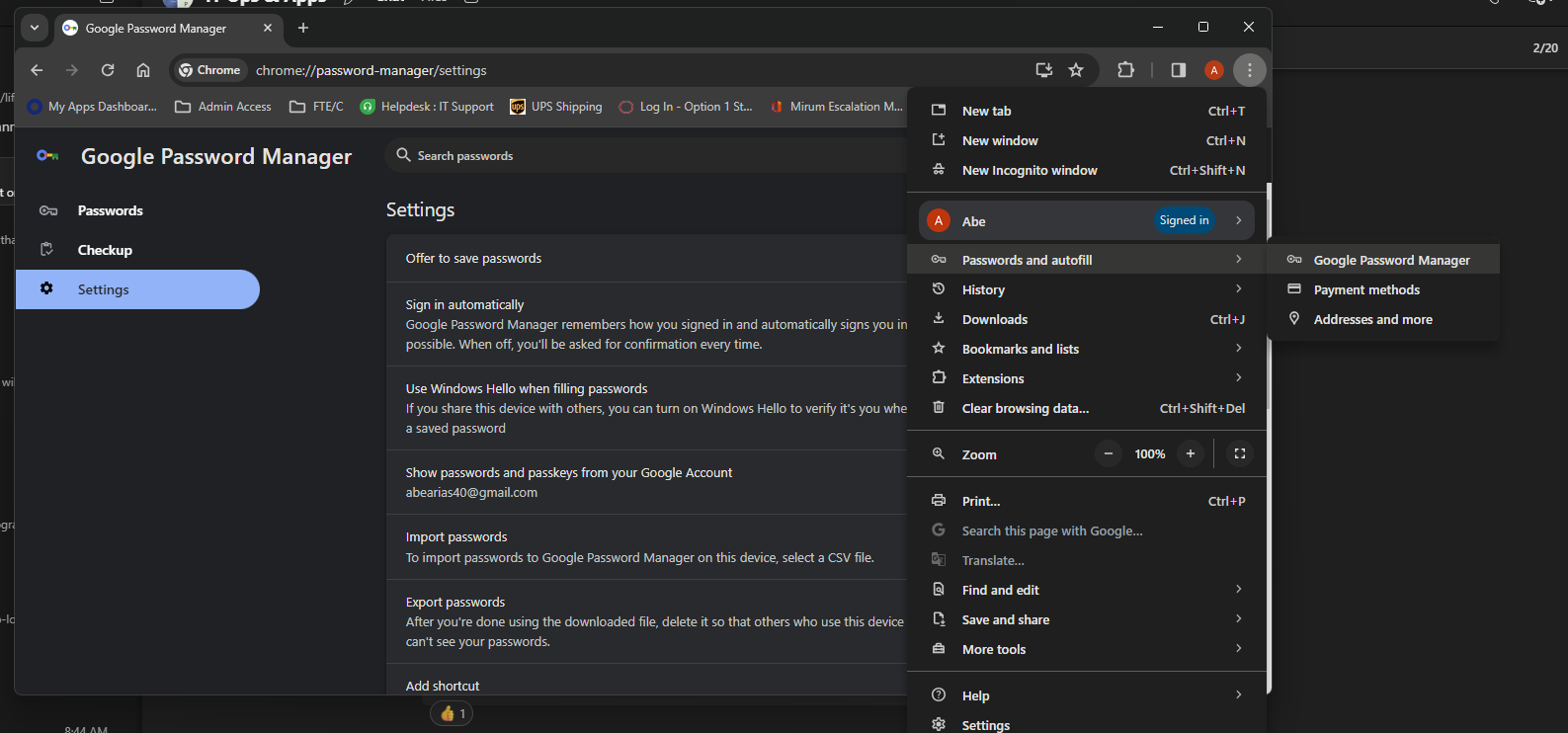Expand Save and share submenu
Viewport: 1568px width, 733px height.
click(1087, 619)
